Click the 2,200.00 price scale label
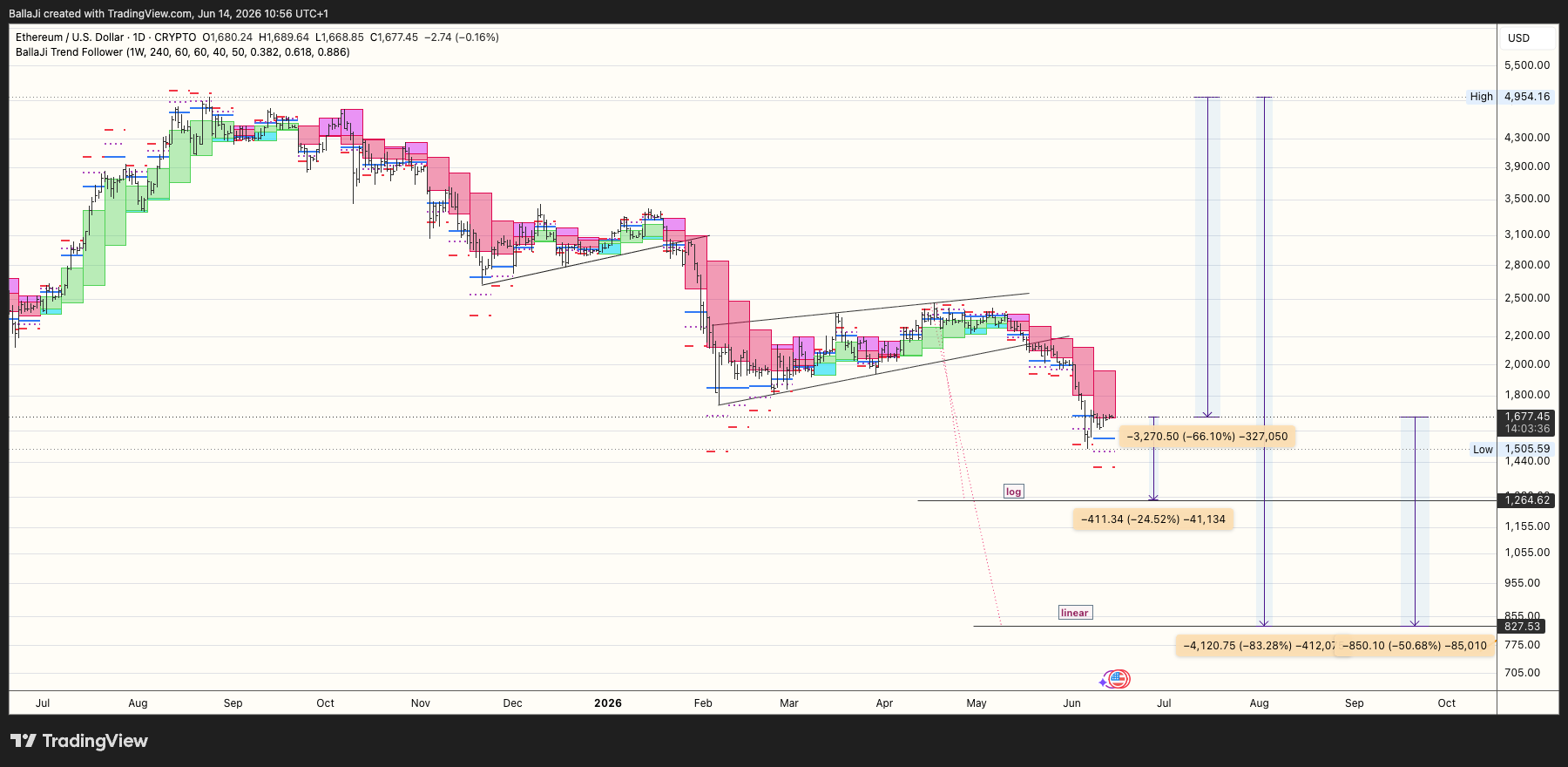 tap(1527, 336)
